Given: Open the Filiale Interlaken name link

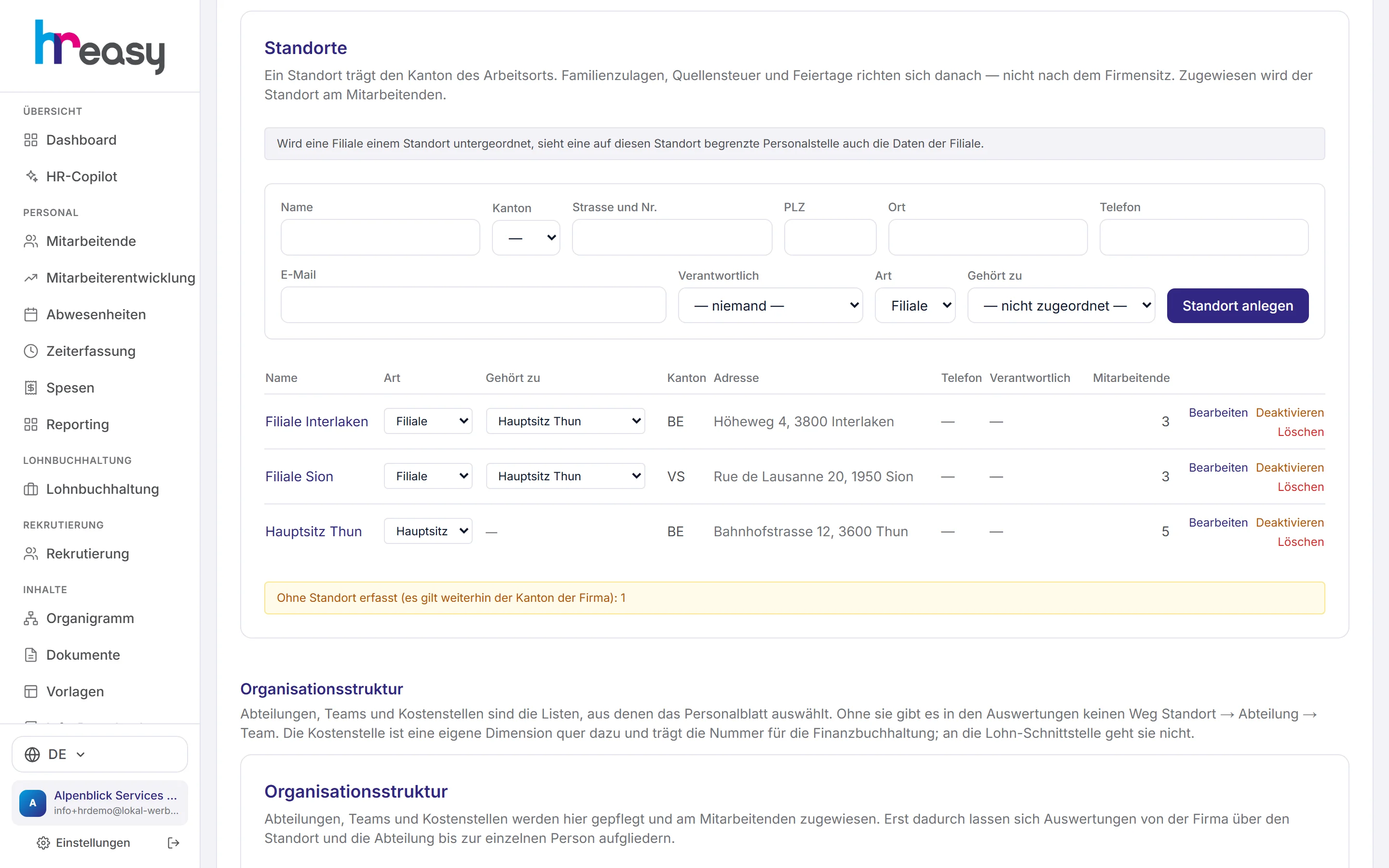Looking at the screenshot, I should click(317, 421).
